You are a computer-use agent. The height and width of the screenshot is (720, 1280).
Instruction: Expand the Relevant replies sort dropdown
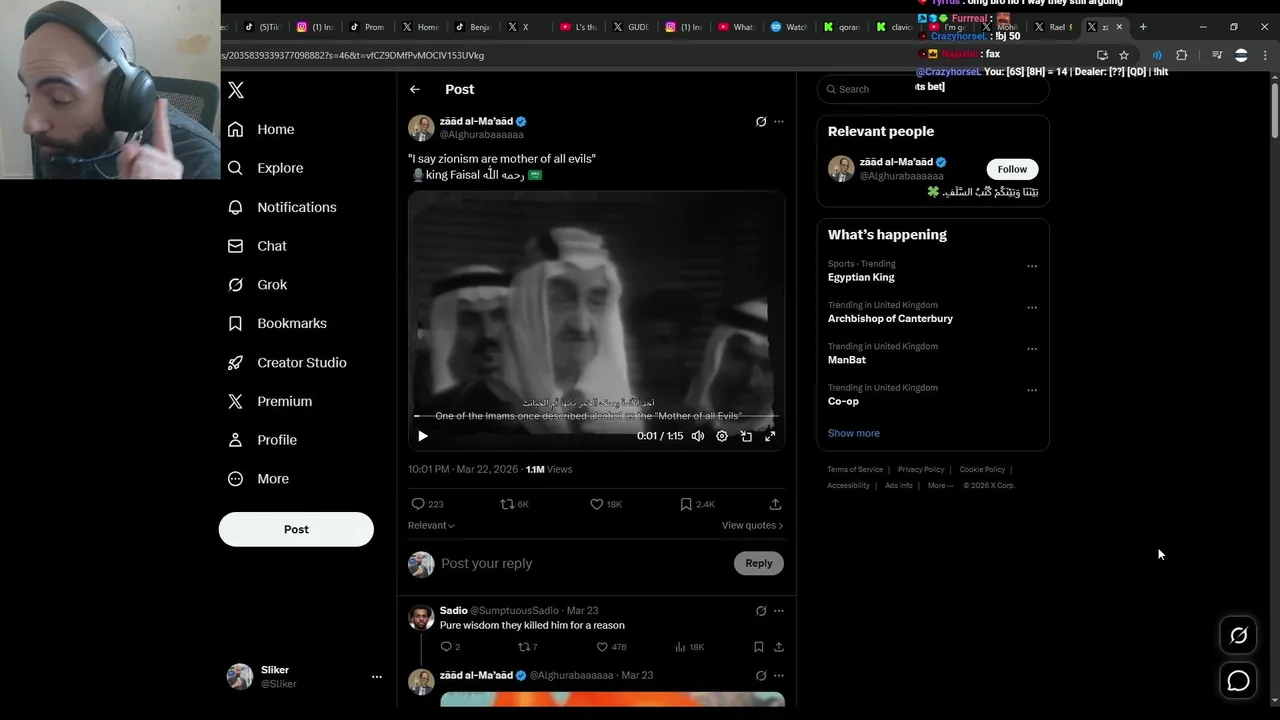click(431, 525)
